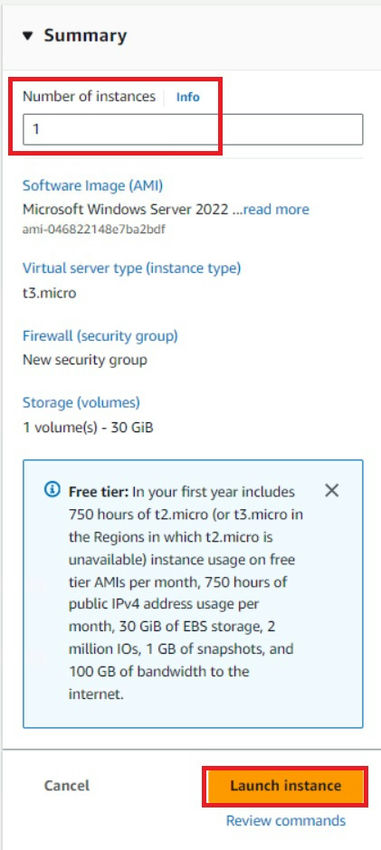Click the Launch instance button
Image resolution: width=381 pixels, height=850 pixels.
tap(285, 786)
